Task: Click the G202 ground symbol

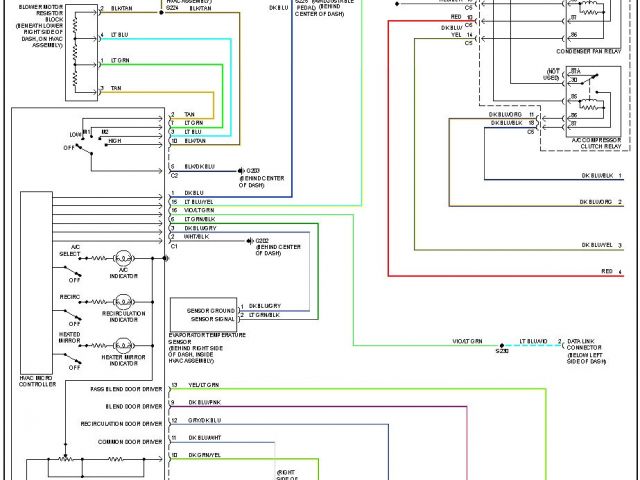Action: pyautogui.click(x=250, y=241)
